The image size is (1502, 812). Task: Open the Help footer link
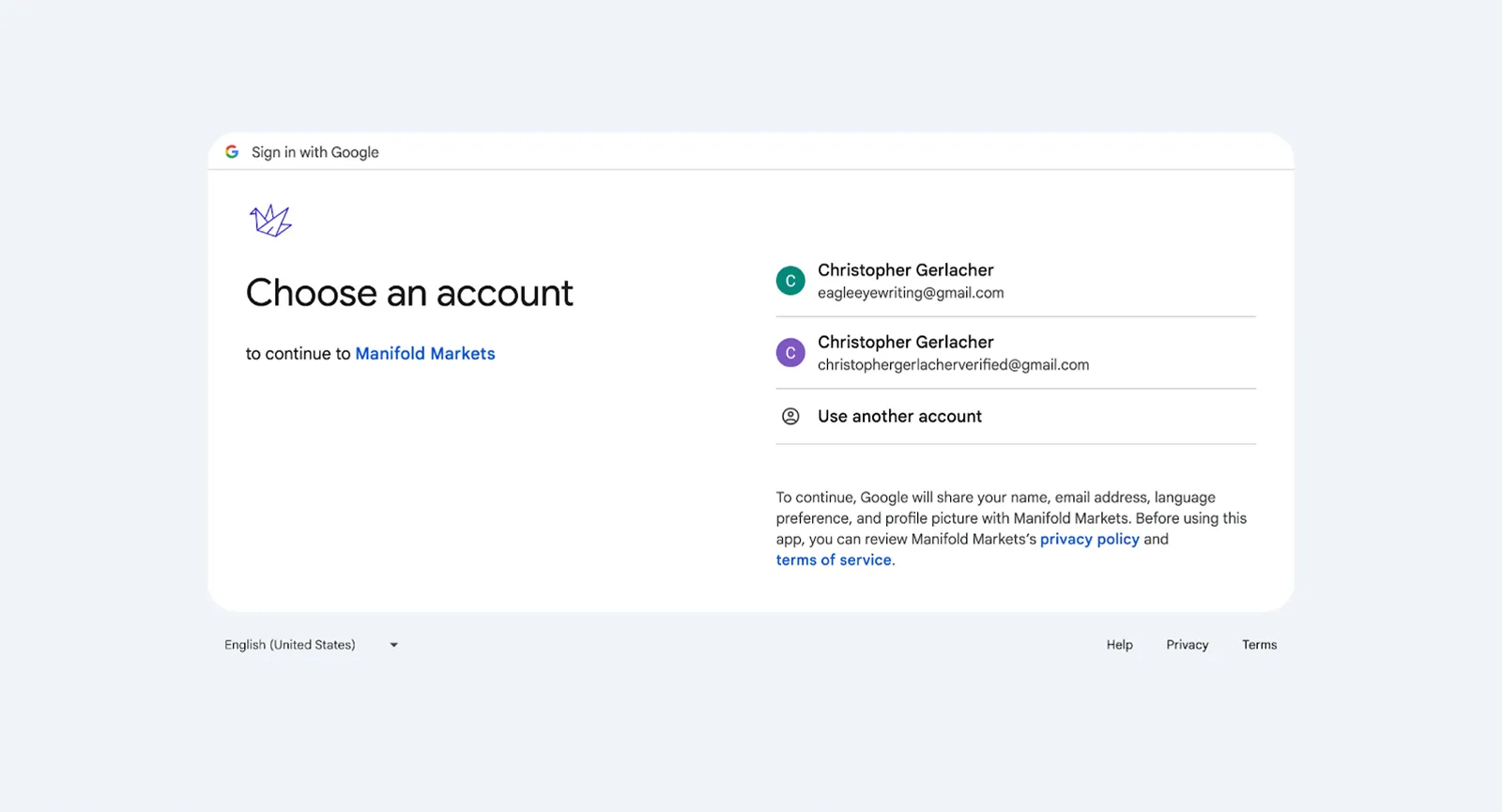[x=1120, y=645]
